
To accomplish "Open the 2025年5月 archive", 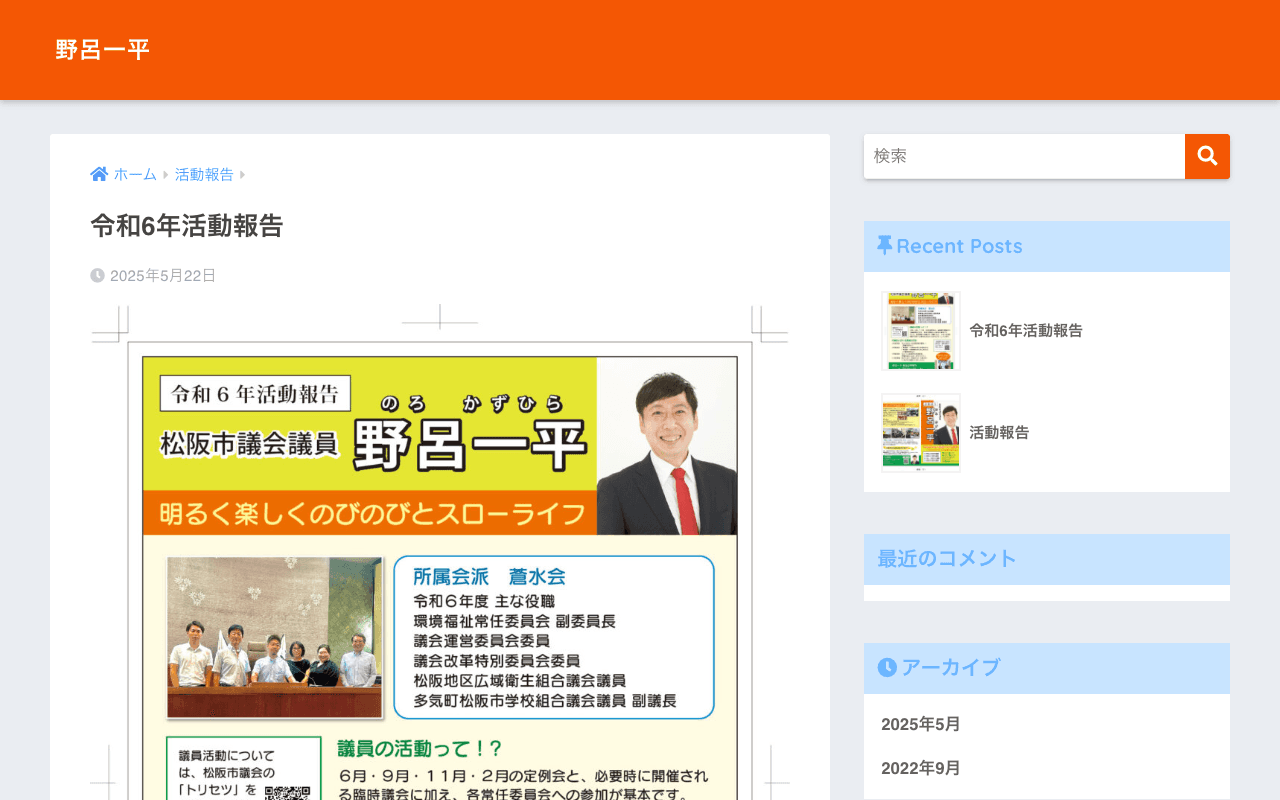I will [x=921, y=724].
